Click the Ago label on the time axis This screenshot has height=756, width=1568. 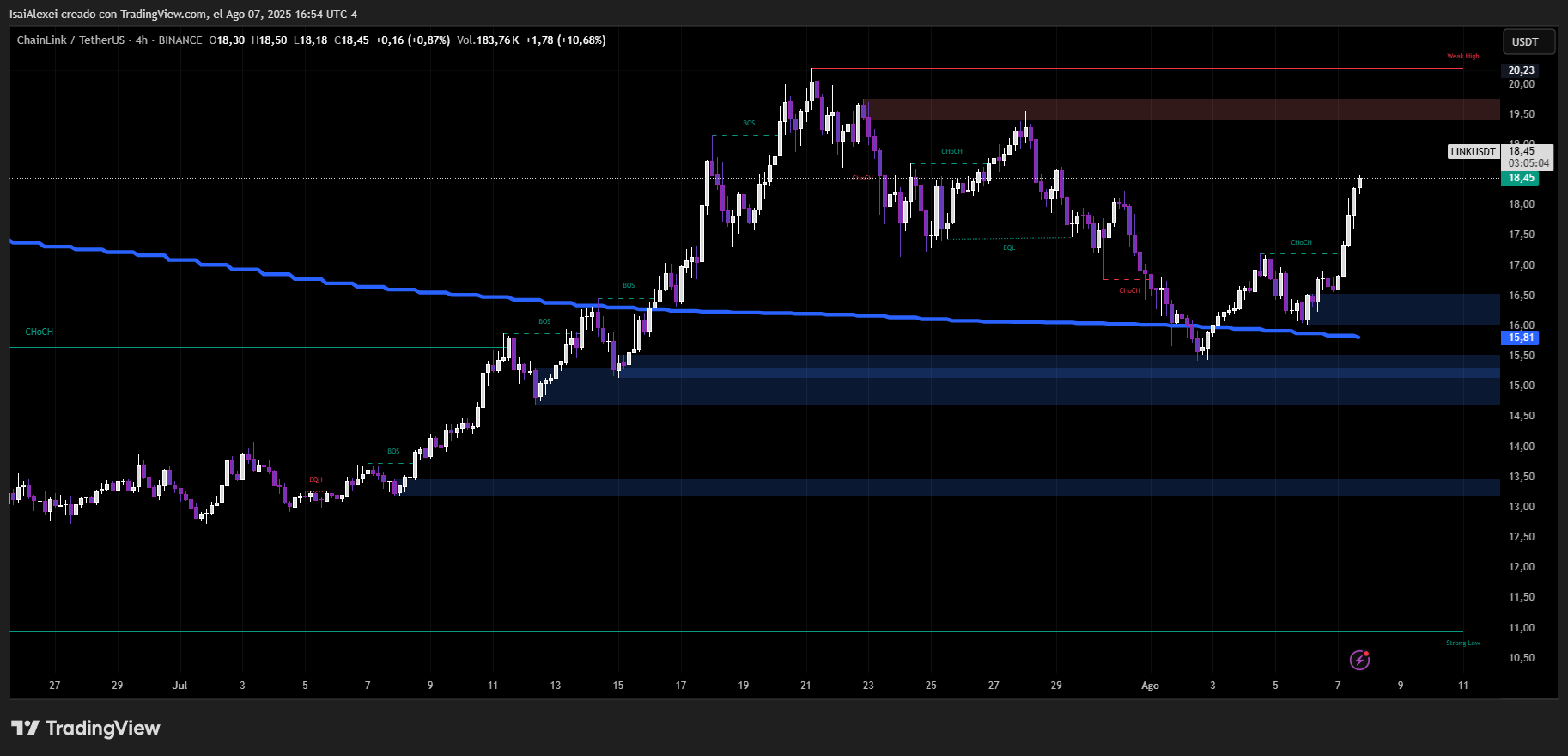(x=1150, y=686)
